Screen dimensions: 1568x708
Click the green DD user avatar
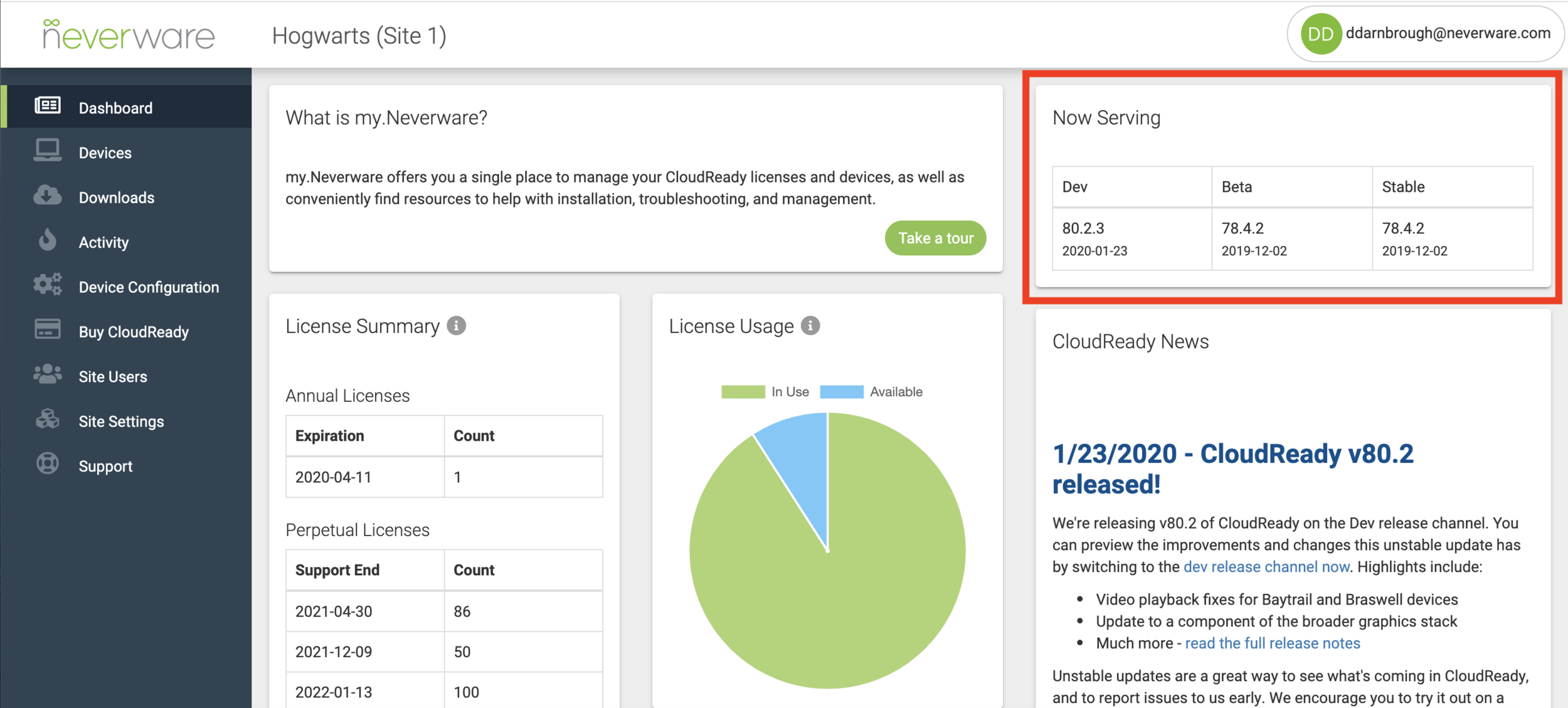point(1321,34)
